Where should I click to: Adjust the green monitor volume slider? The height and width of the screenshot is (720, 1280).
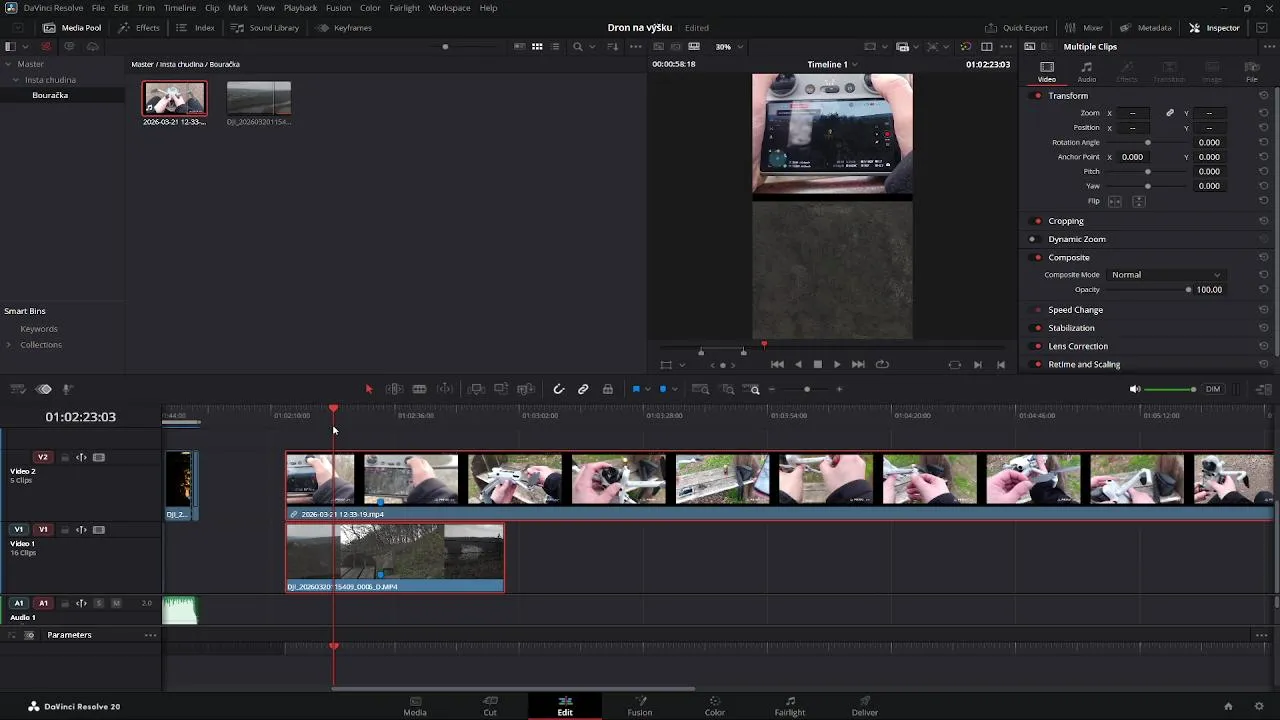click(x=1169, y=389)
